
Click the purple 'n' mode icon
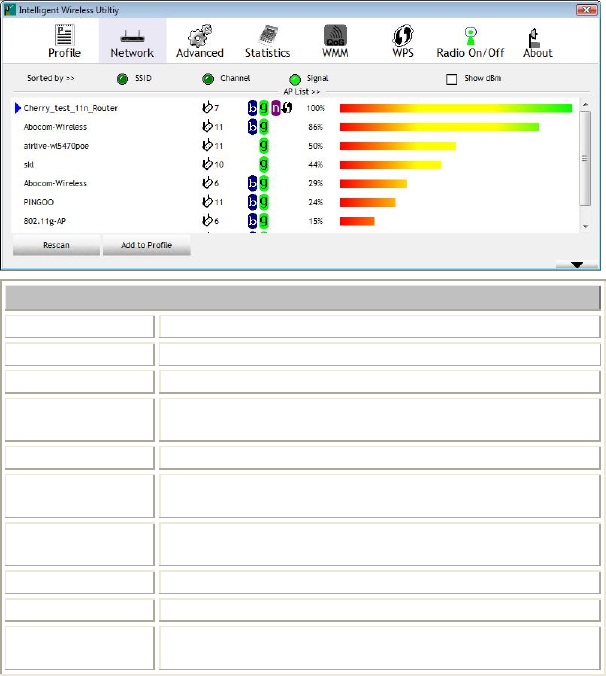click(275, 108)
